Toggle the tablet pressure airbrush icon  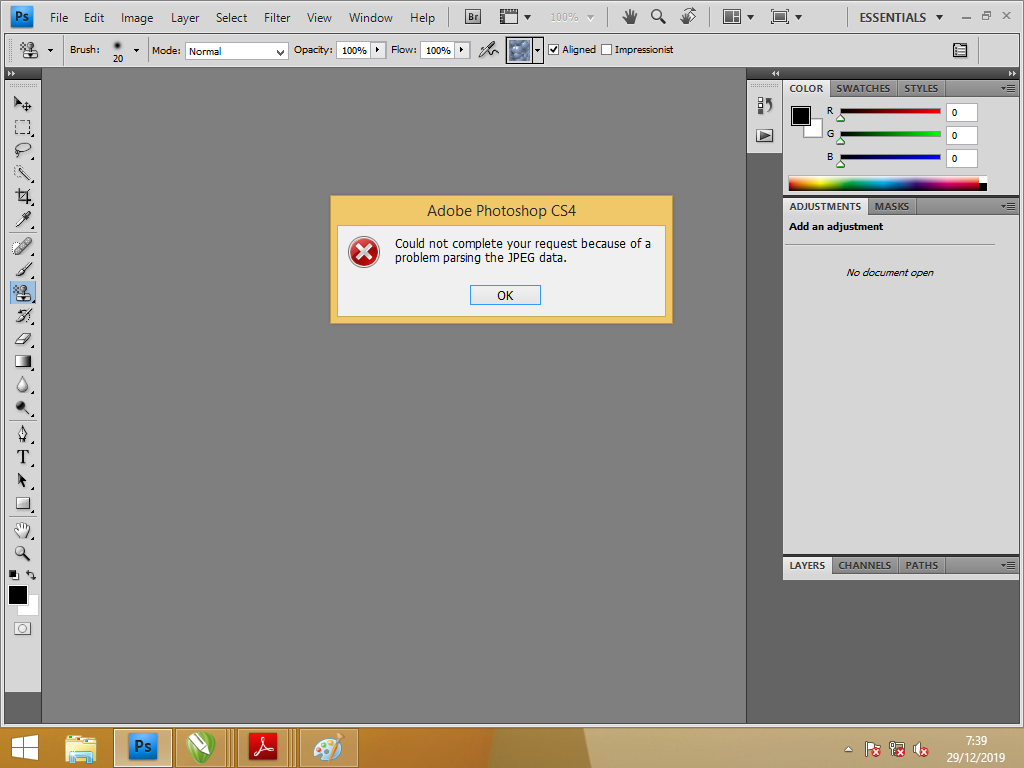488,50
